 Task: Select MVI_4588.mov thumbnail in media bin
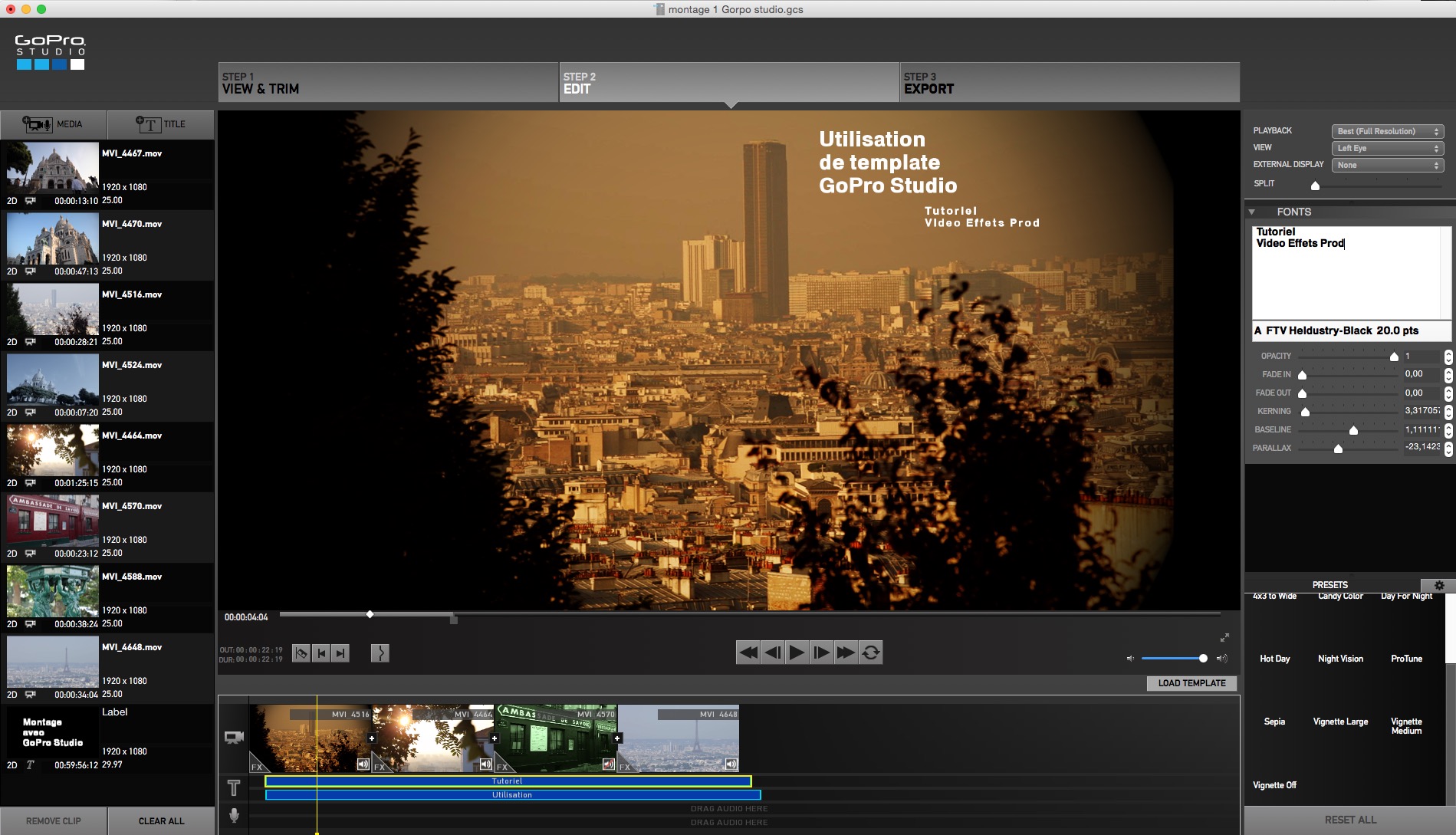[x=53, y=590]
